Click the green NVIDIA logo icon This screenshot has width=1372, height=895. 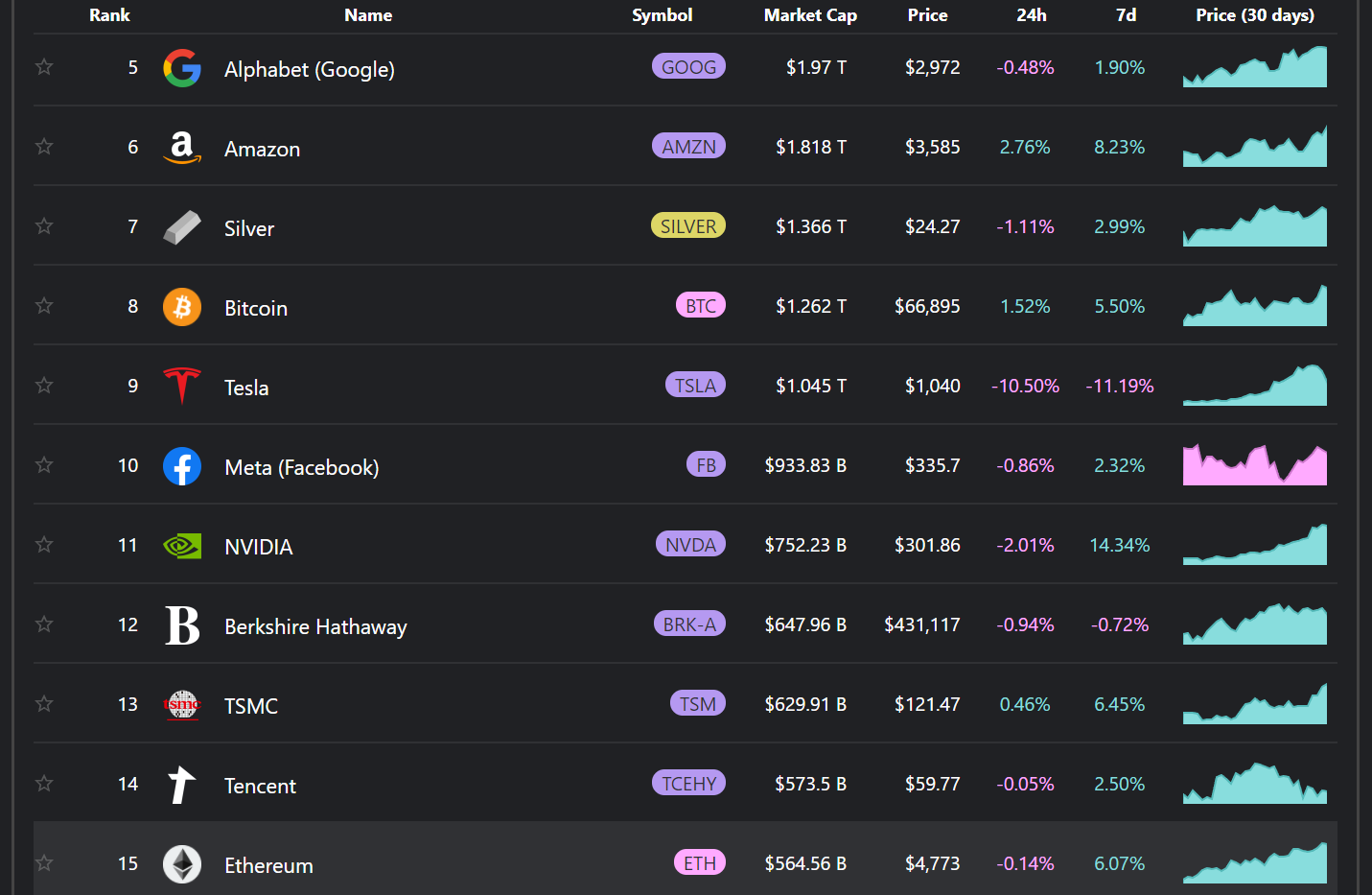point(181,546)
